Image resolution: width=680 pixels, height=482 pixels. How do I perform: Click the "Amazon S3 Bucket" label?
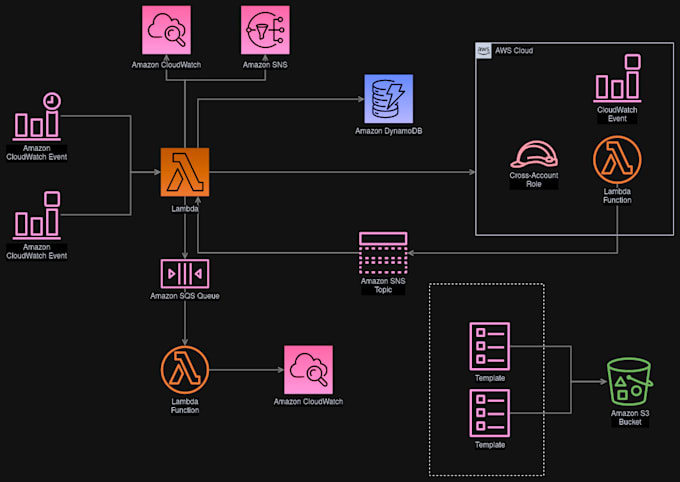[630, 417]
